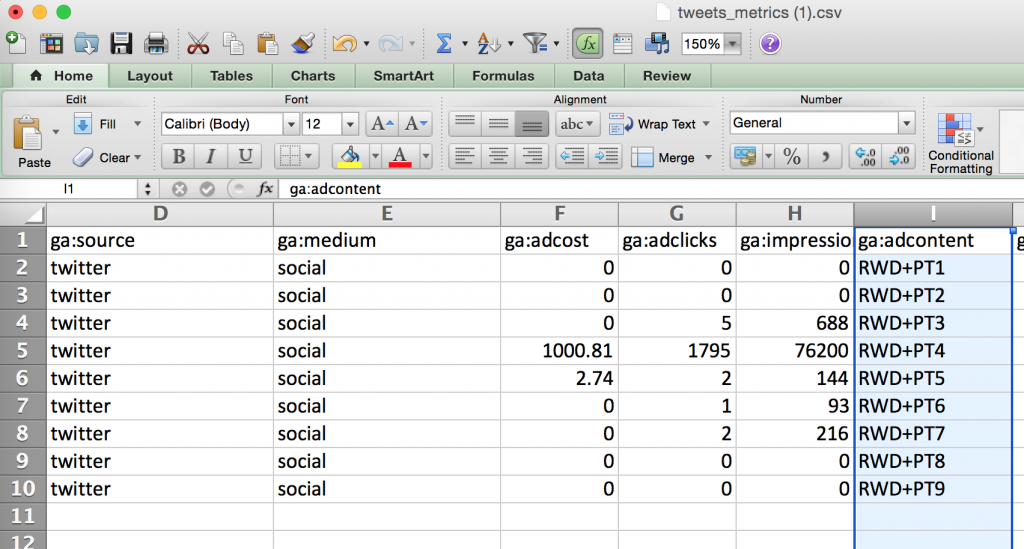
Task: Click the Copy icon
Action: pyautogui.click(x=232, y=44)
